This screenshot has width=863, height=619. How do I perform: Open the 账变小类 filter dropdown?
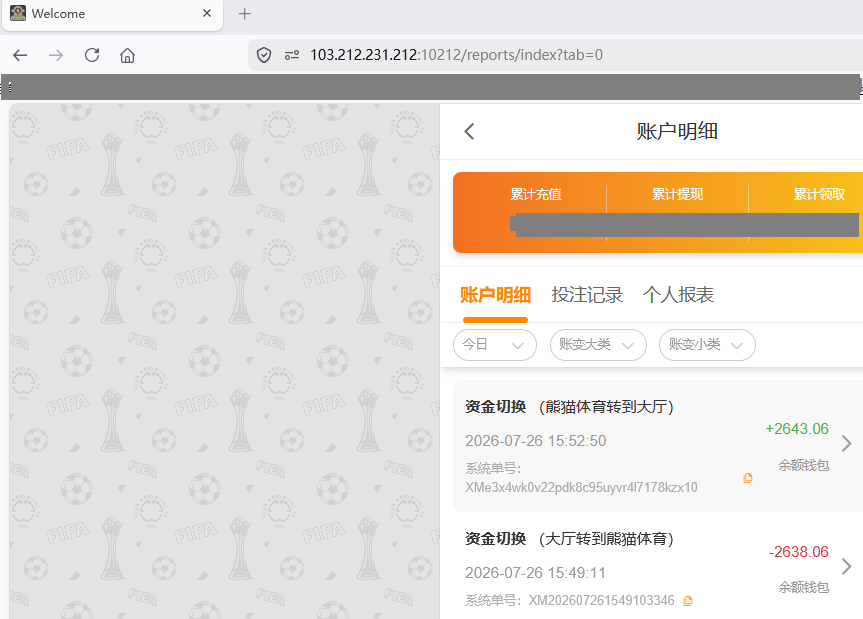click(707, 345)
